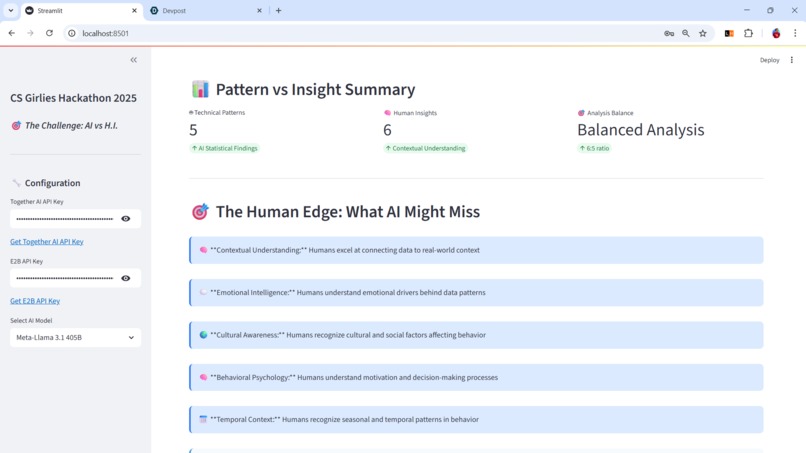
Task: Click the Emotional Intelligence info card text
Action: (348, 293)
